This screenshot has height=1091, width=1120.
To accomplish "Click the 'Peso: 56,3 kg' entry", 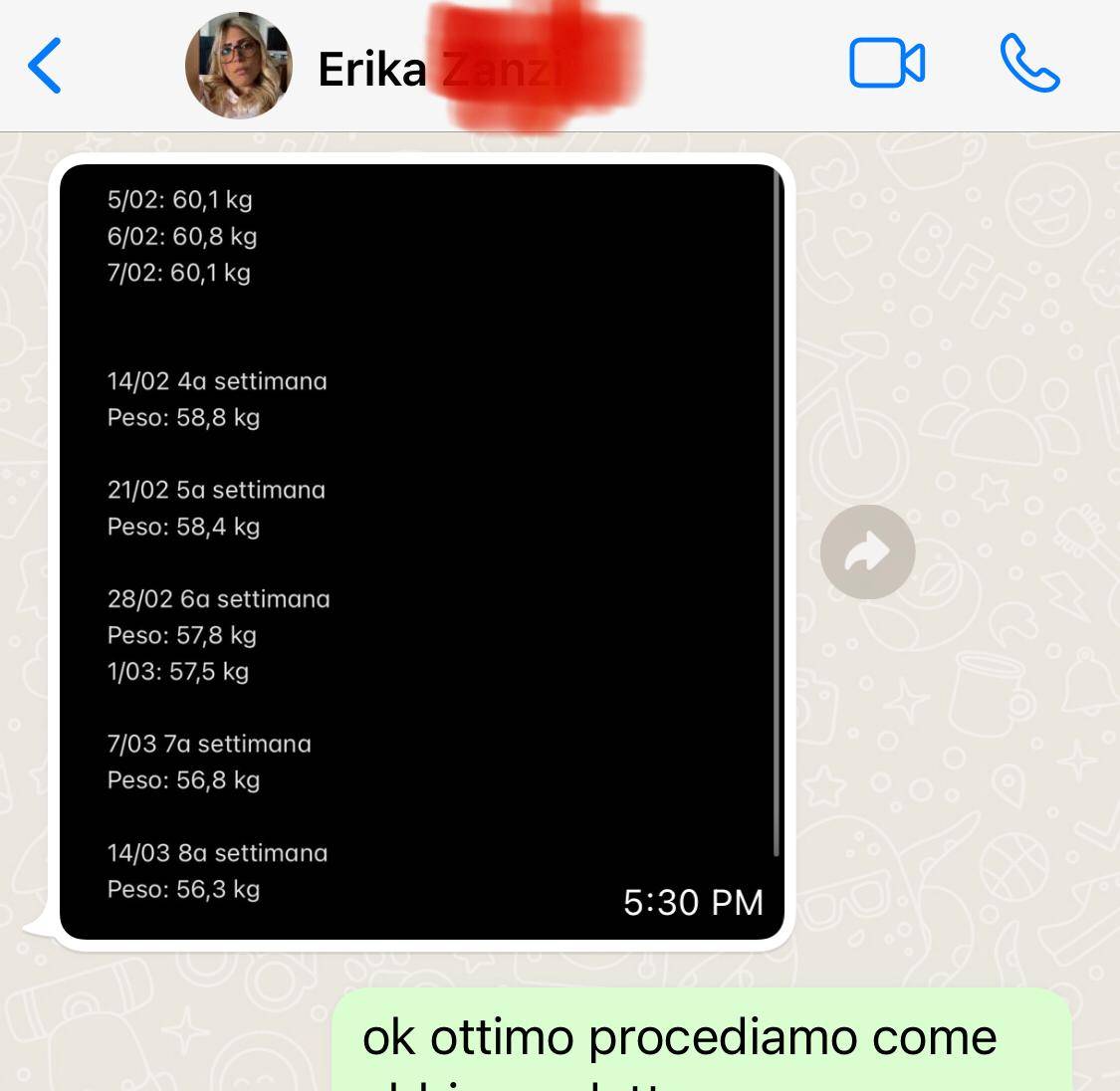I will point(183,890).
